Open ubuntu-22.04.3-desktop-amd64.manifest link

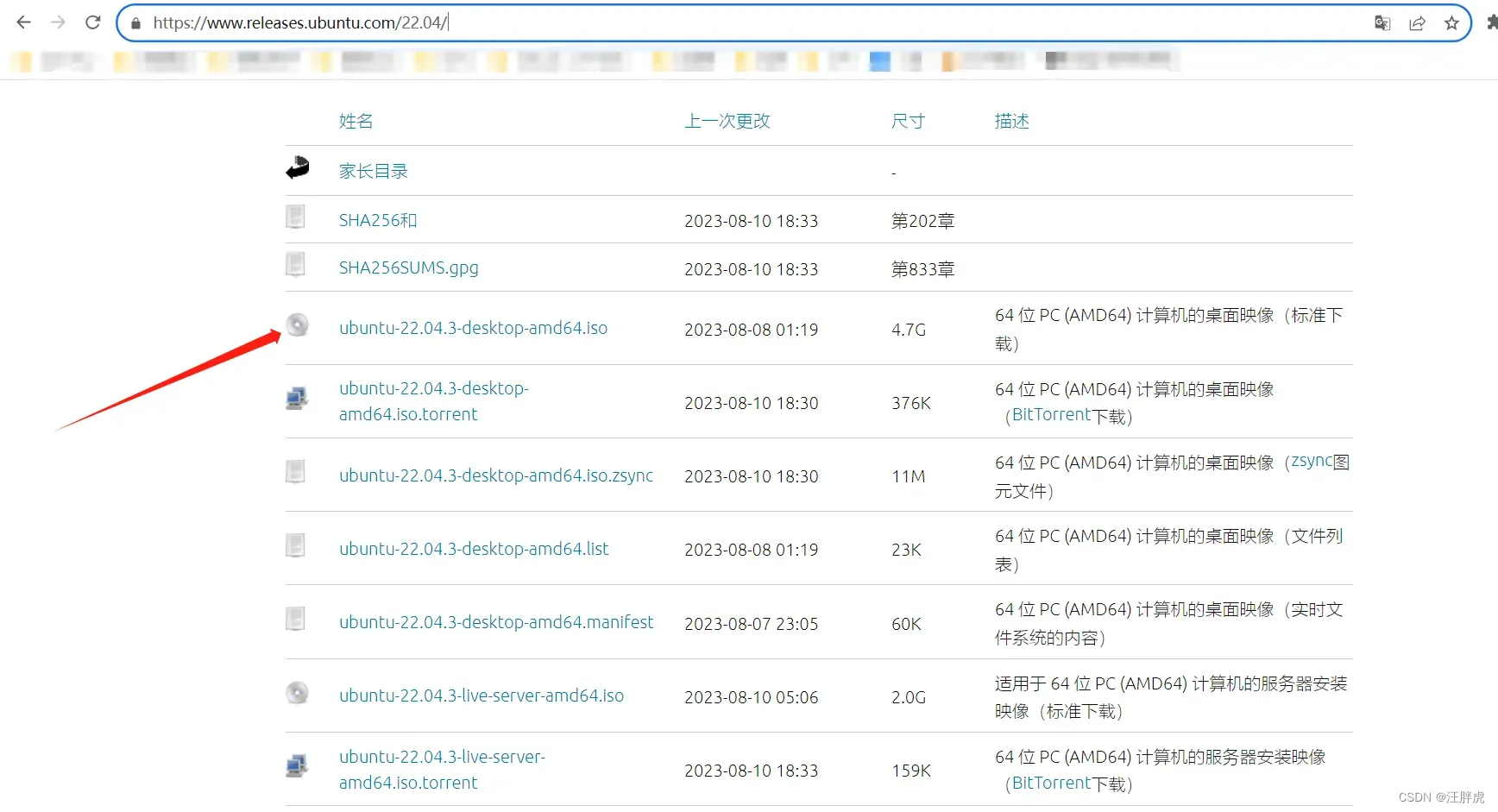(496, 622)
